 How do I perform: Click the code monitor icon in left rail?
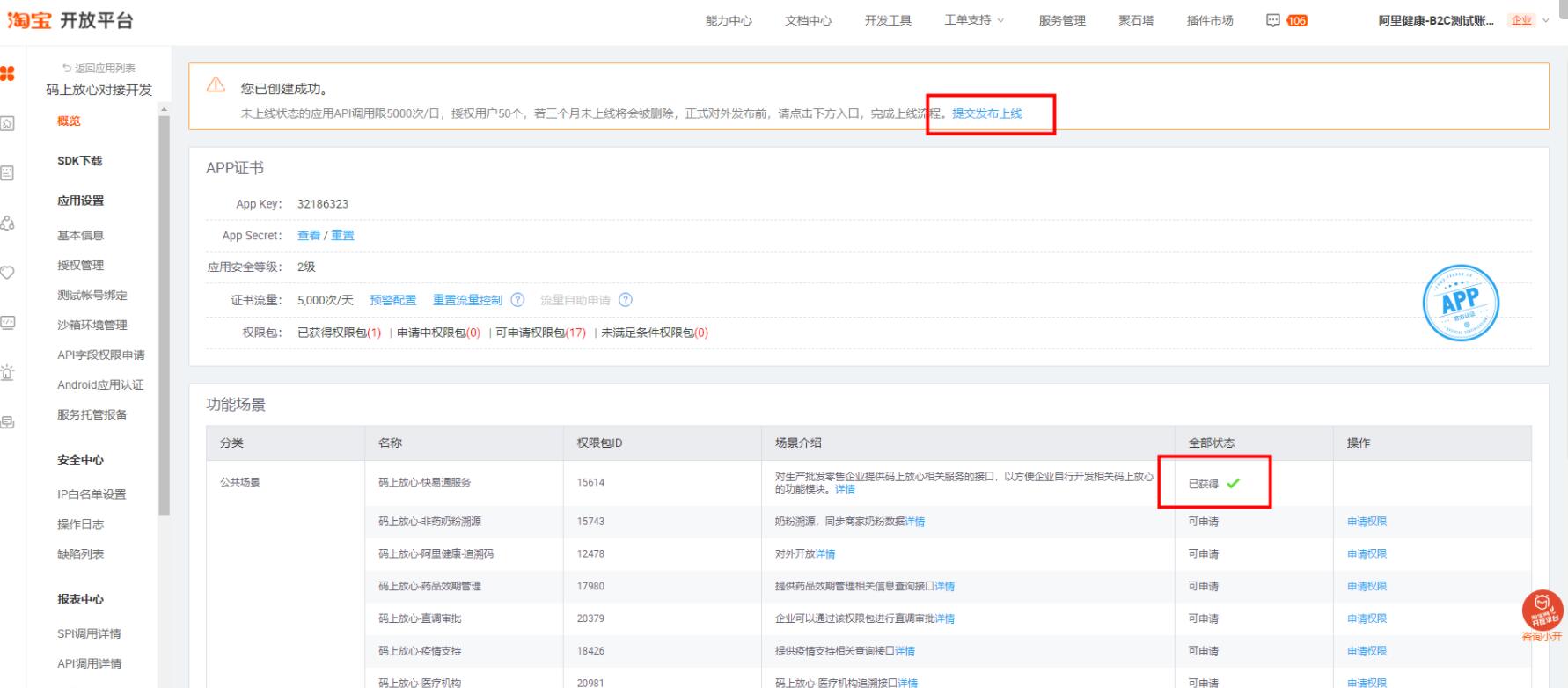[7, 323]
